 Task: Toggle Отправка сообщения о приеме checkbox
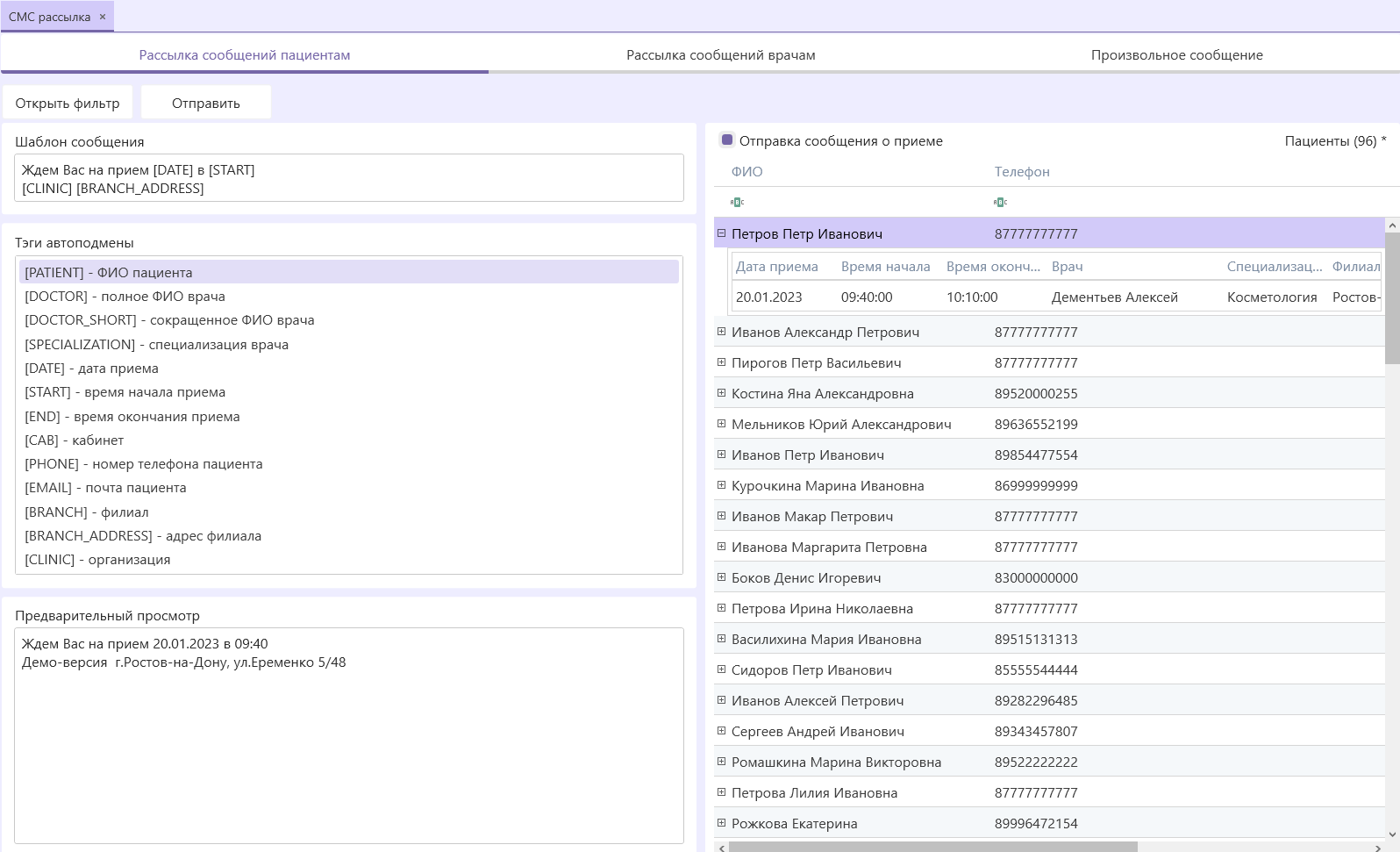(x=727, y=140)
